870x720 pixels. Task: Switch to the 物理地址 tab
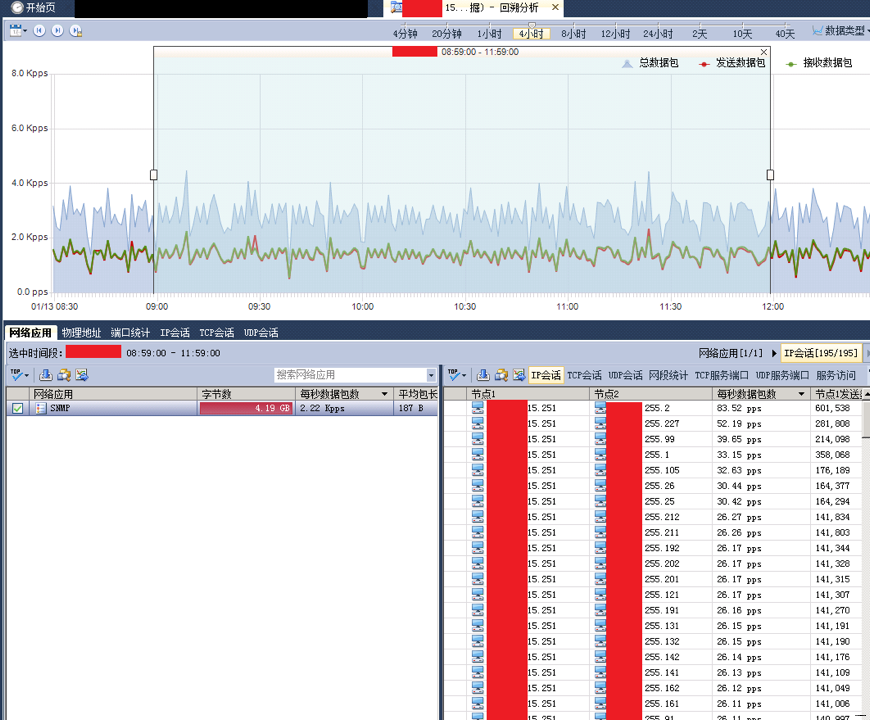81,332
